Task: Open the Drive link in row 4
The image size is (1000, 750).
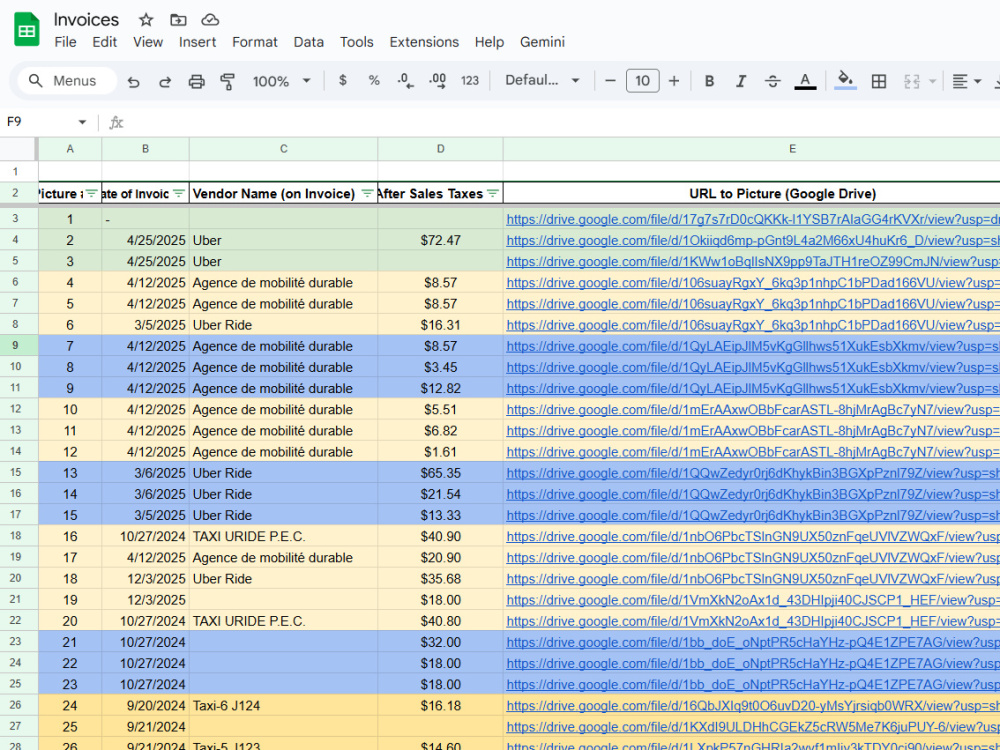Action: [753, 240]
